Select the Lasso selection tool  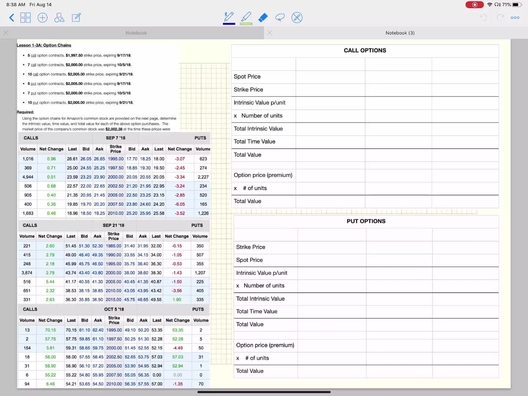(280, 18)
